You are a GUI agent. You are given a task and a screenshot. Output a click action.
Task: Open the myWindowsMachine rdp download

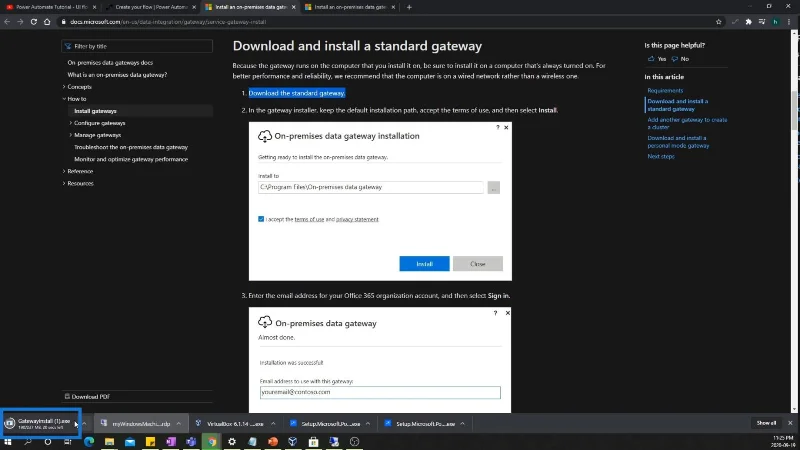tap(136, 423)
